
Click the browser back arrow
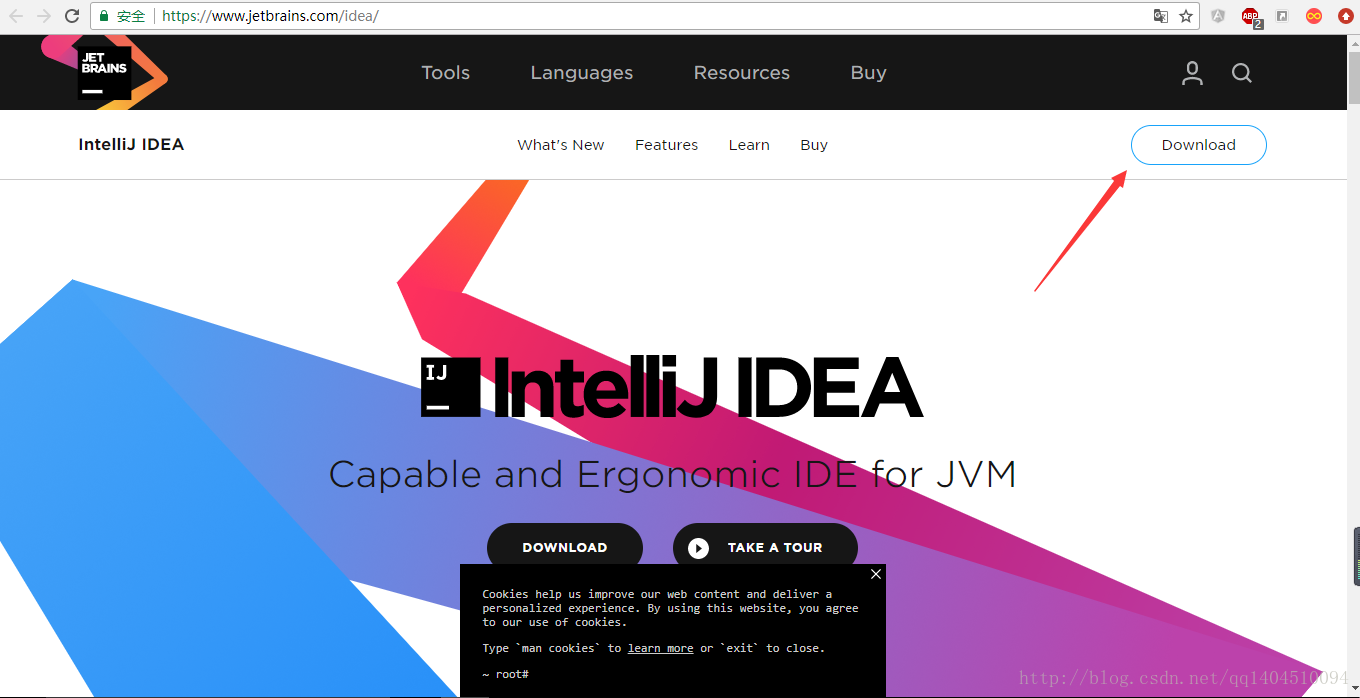pos(16,16)
